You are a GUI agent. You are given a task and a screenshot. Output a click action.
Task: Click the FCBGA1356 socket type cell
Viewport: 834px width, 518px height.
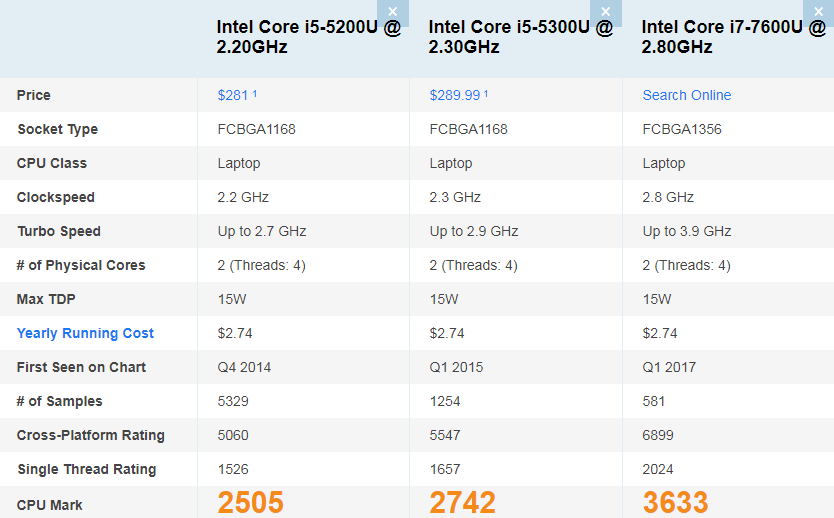pos(682,129)
